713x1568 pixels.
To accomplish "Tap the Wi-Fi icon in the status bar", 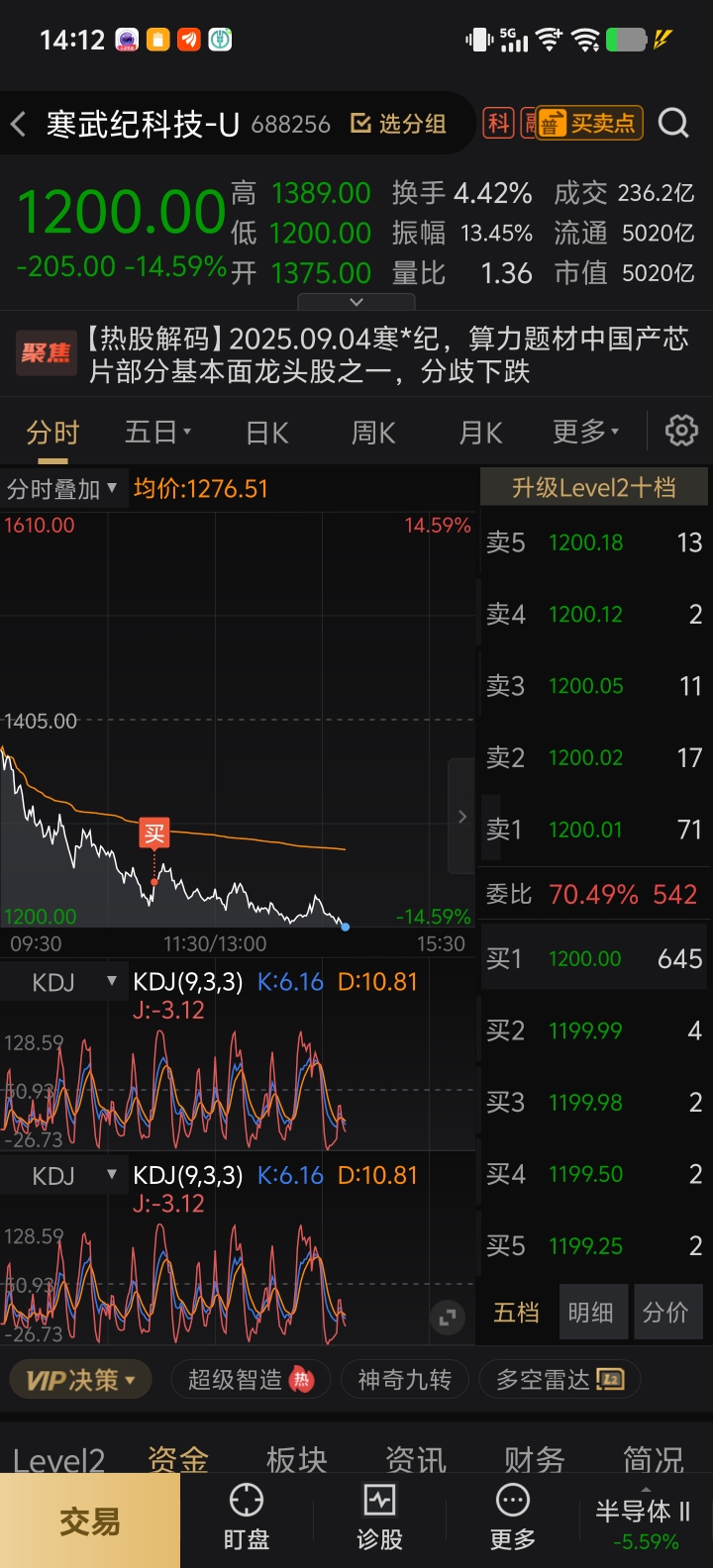I will click(586, 40).
